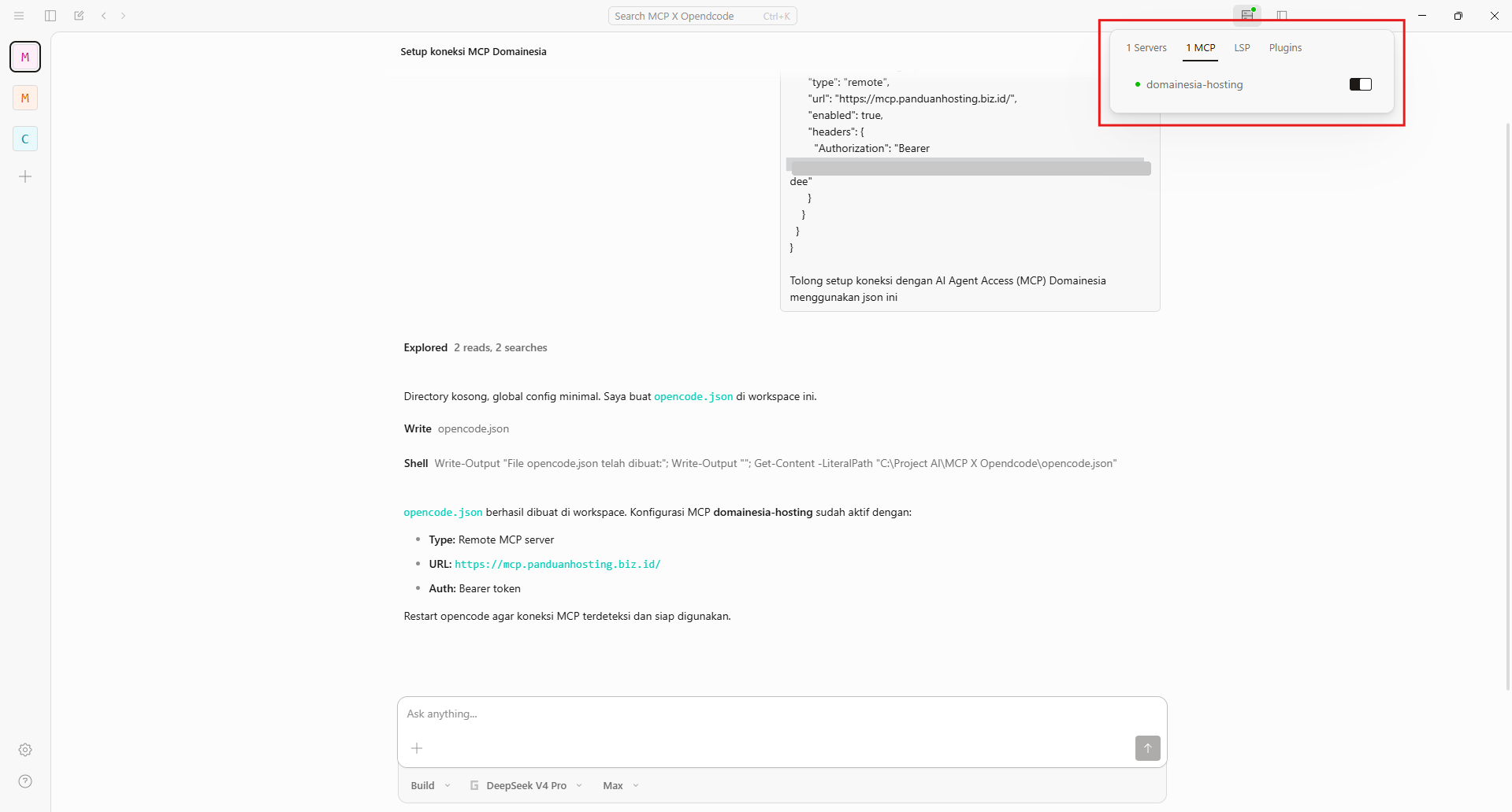Screen dimensions: 1512x812
Task: Open the opencode.json link in first paragraph
Action: (x=693, y=396)
